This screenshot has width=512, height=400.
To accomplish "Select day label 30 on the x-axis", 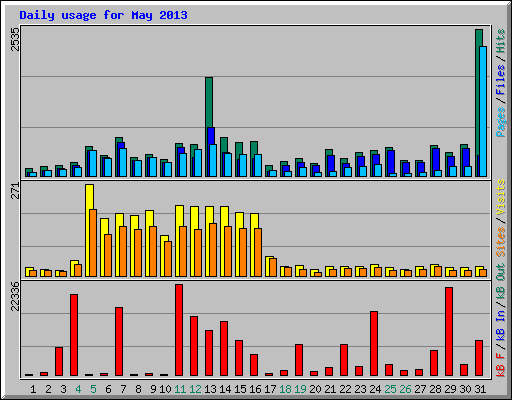I will (465, 389).
